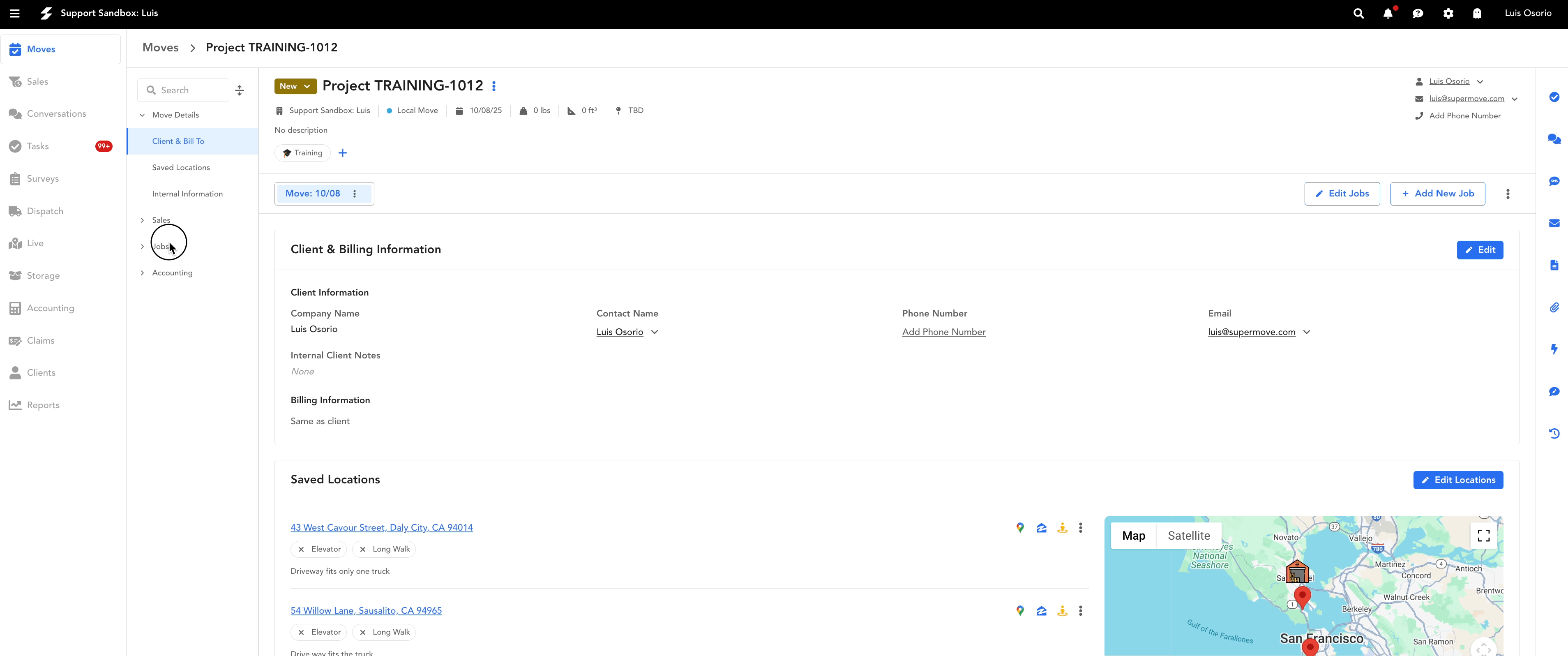Image resolution: width=1568 pixels, height=656 pixels.
Task: Click the Training tag chip
Action: point(302,153)
